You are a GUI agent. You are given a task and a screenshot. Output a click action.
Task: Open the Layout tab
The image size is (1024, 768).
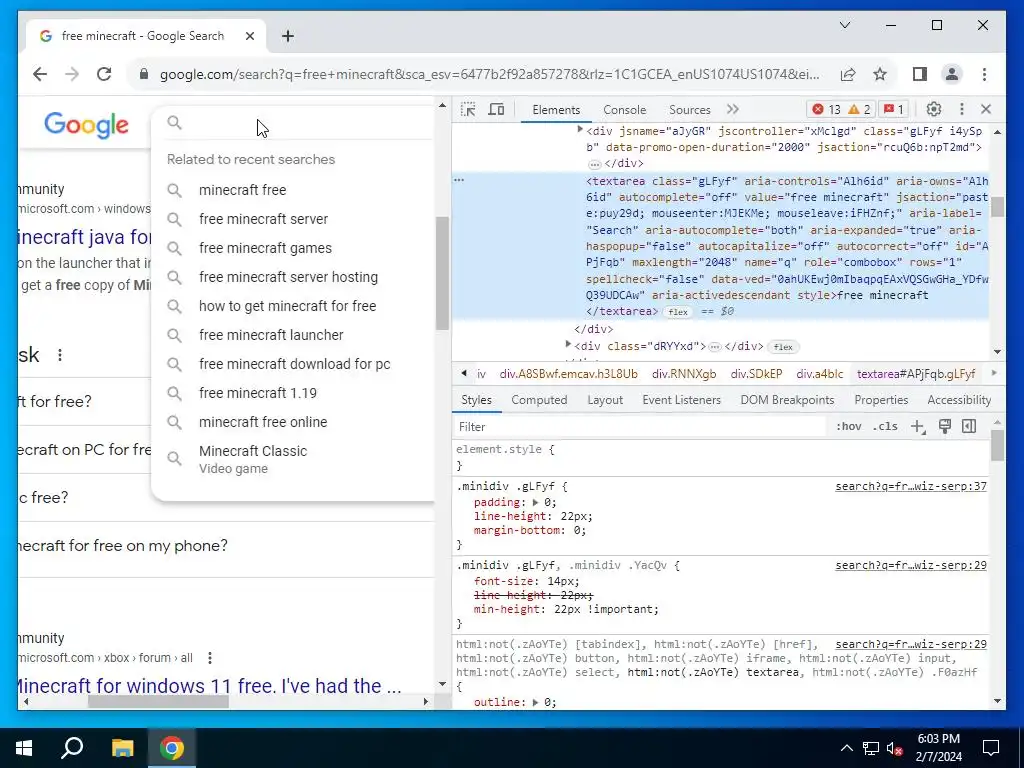(605, 400)
